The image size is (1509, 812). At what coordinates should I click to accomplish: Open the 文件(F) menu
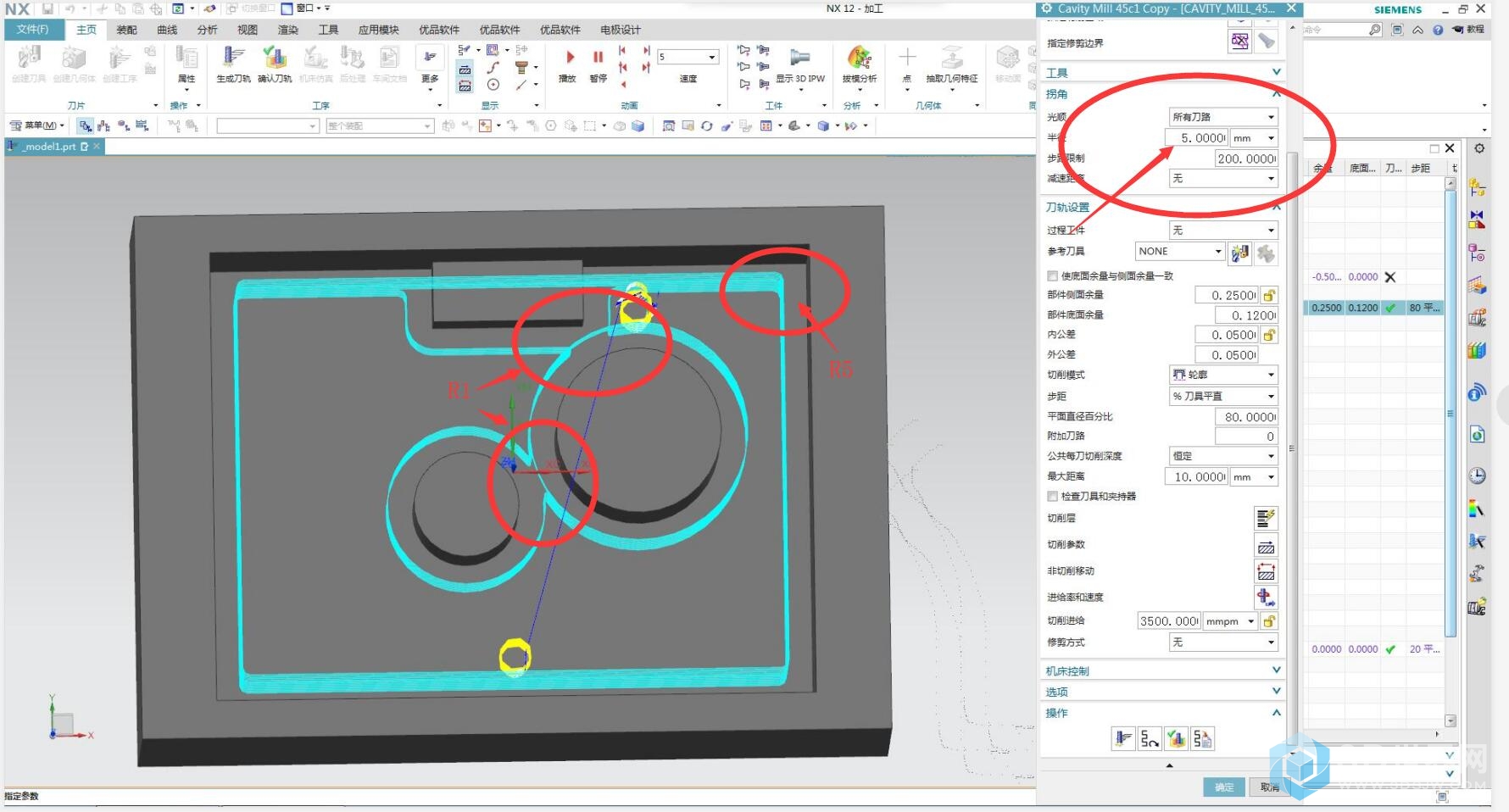point(32,30)
